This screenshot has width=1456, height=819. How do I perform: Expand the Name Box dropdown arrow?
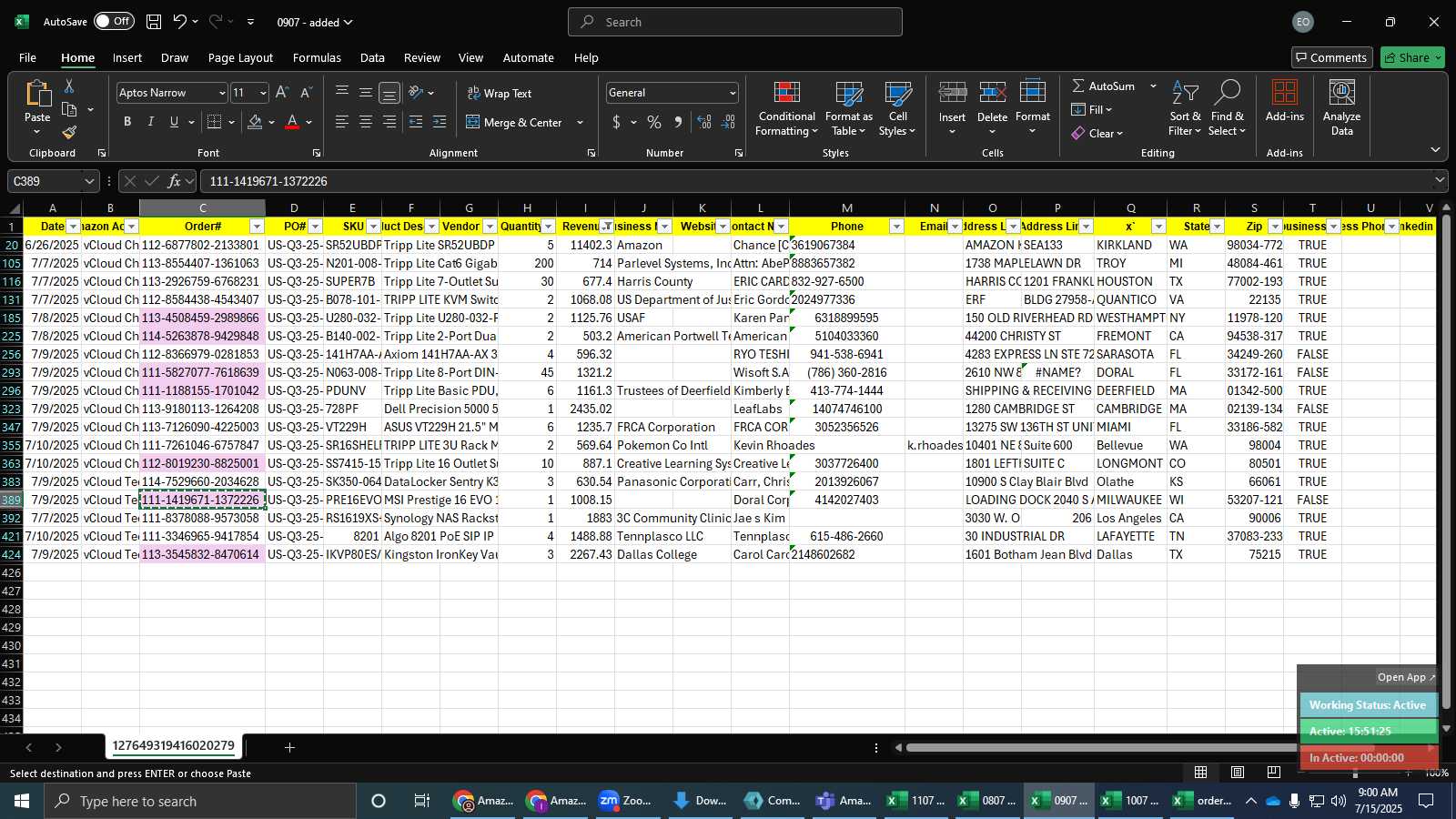tap(89, 181)
